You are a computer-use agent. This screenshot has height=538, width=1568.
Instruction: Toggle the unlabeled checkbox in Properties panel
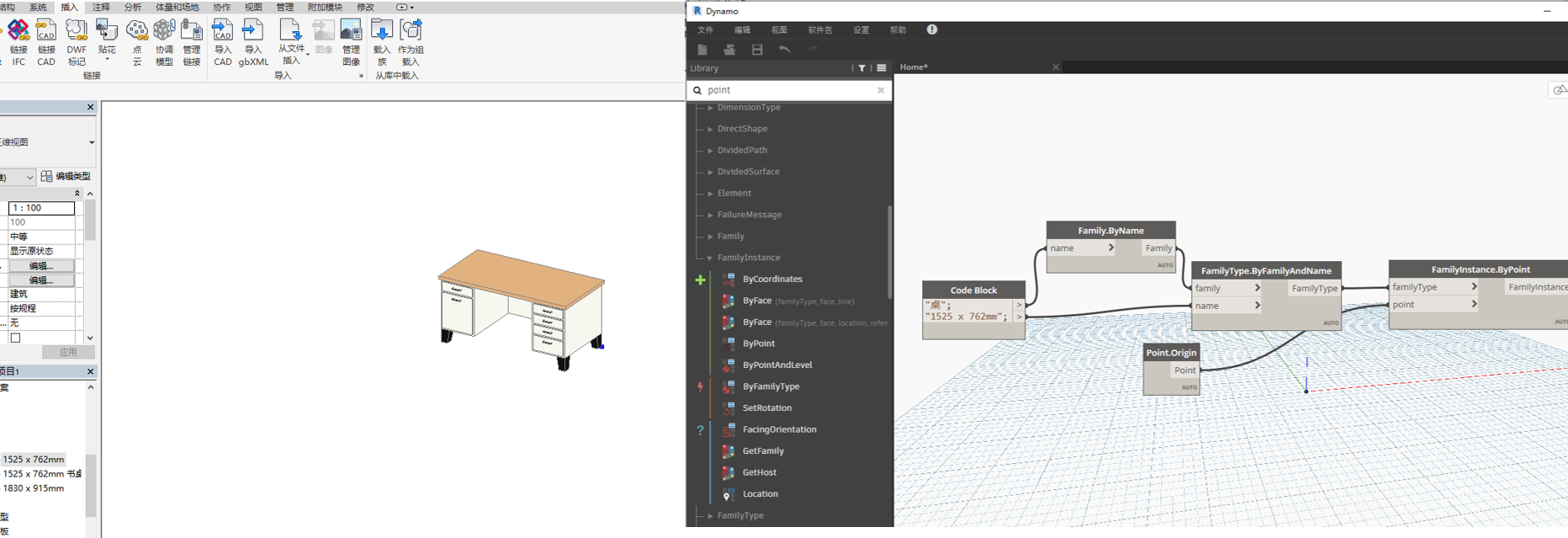click(x=15, y=338)
